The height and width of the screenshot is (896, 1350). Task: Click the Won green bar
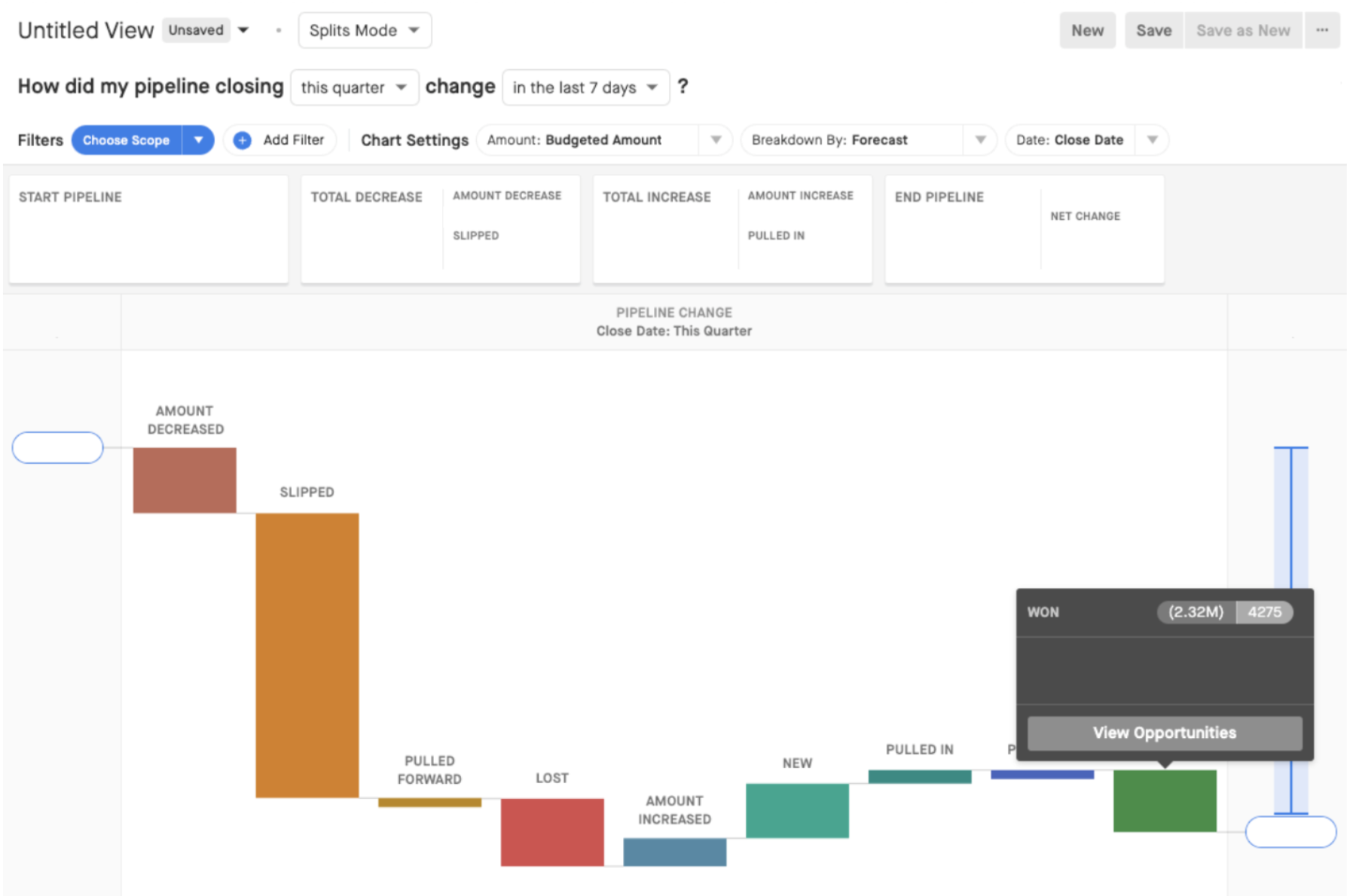(x=1165, y=800)
